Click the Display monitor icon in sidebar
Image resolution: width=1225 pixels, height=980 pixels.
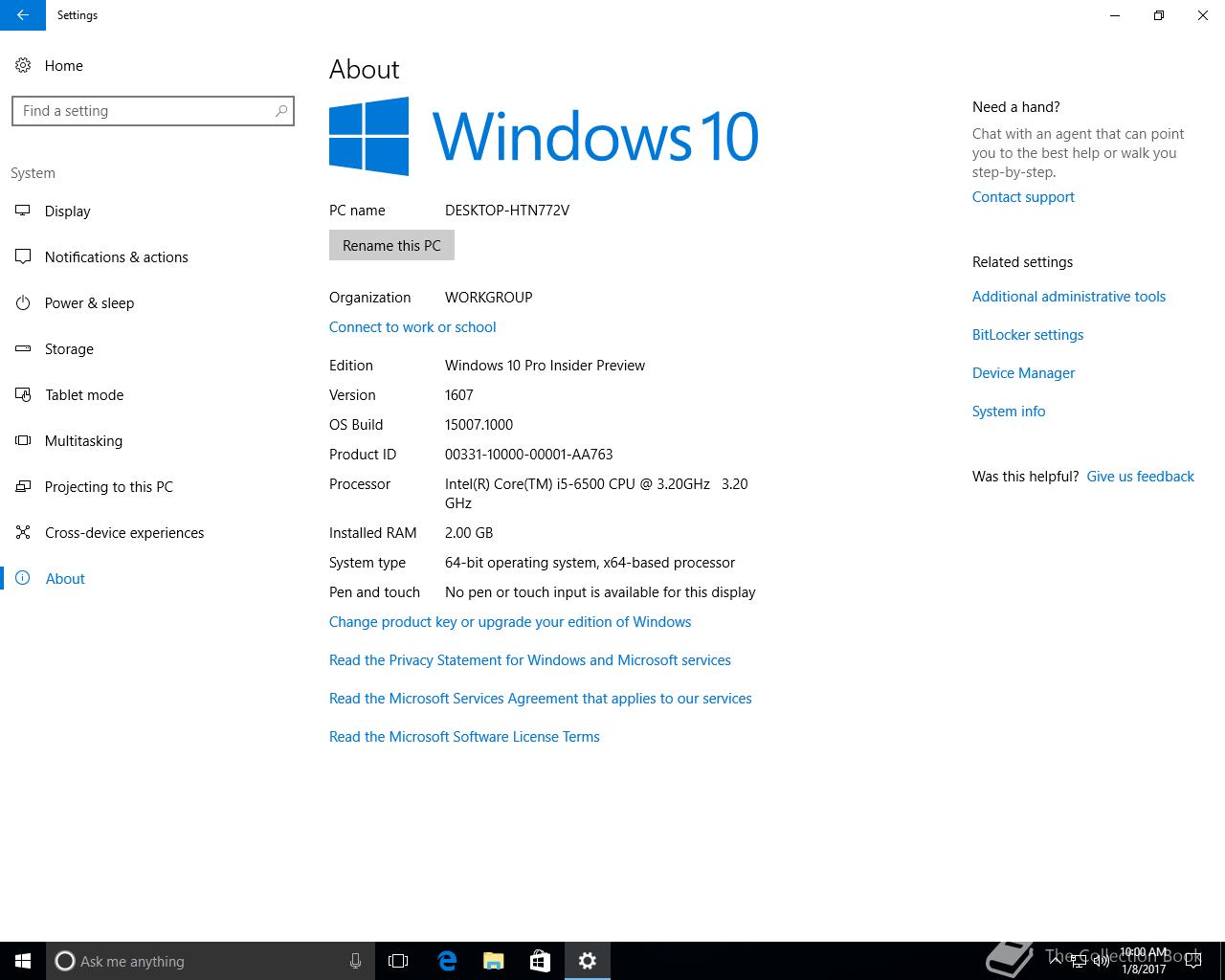(x=23, y=211)
